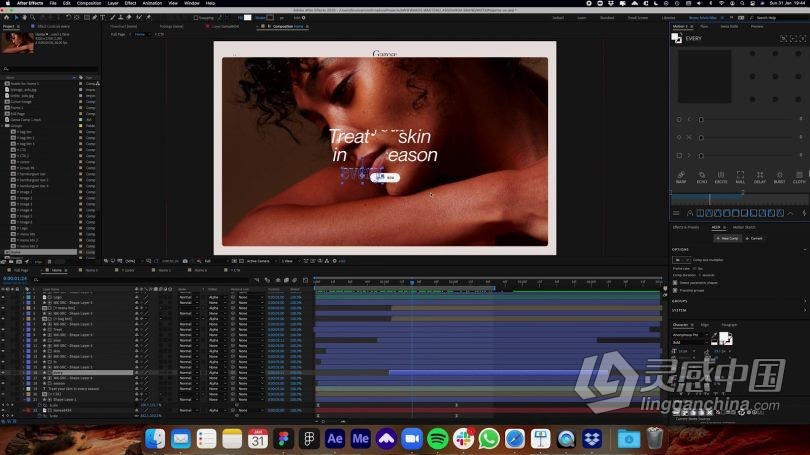Click the Warp icon in Motion panel
Viewport: 810px width, 455px height.
pos(681,177)
